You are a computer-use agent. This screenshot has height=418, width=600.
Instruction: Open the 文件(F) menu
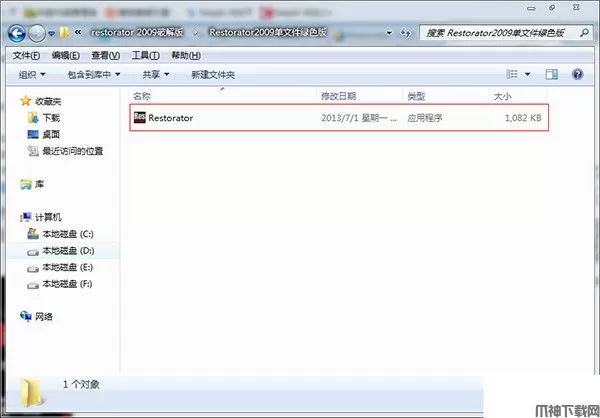point(26,56)
